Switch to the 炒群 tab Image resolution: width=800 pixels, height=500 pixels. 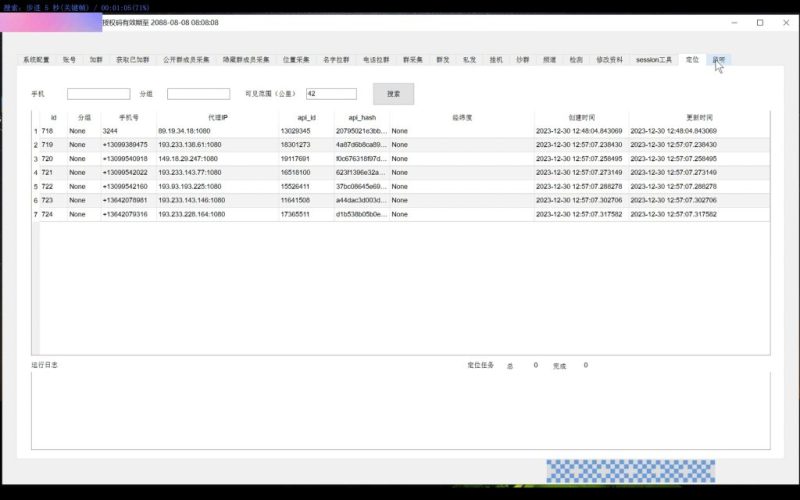[x=522, y=60]
